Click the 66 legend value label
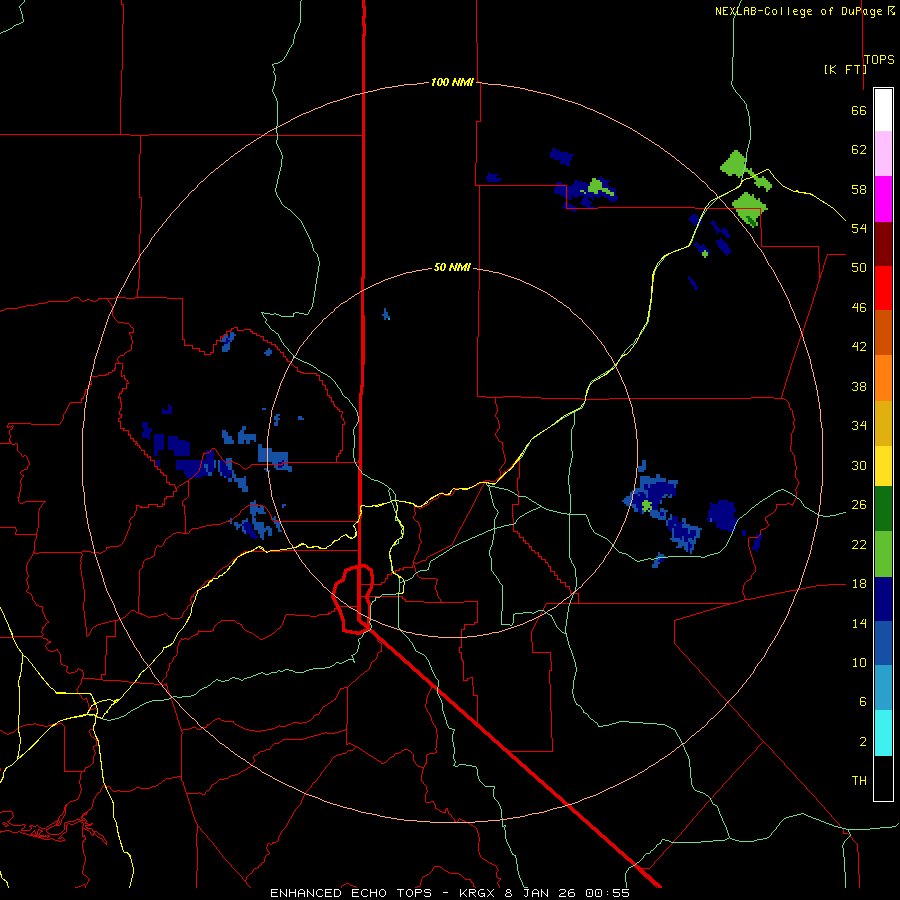 [859, 110]
